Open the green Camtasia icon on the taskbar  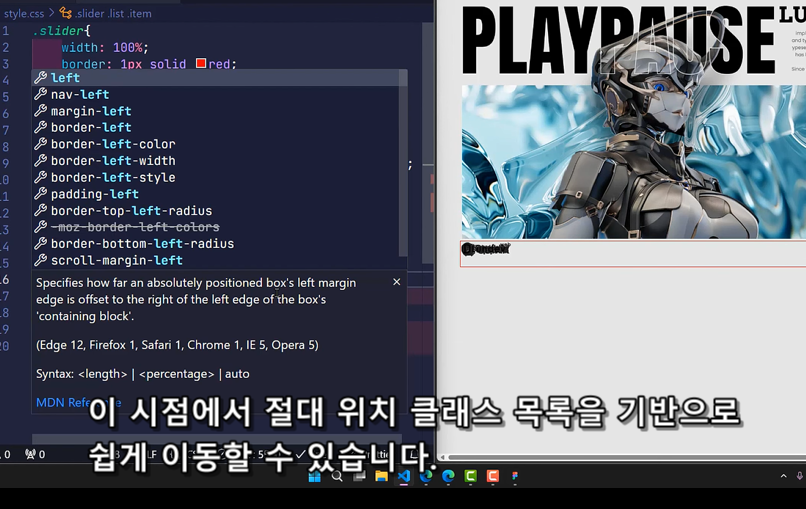click(x=470, y=477)
